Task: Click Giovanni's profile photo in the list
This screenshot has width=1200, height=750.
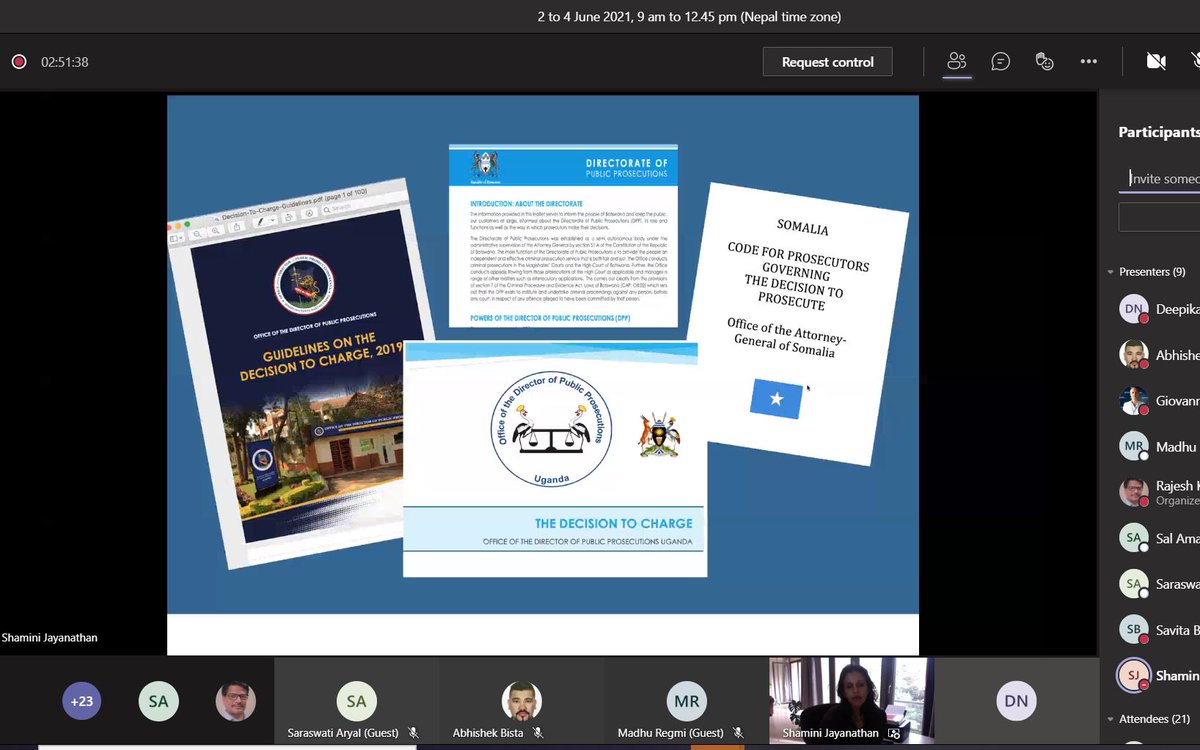Action: click(x=1133, y=401)
